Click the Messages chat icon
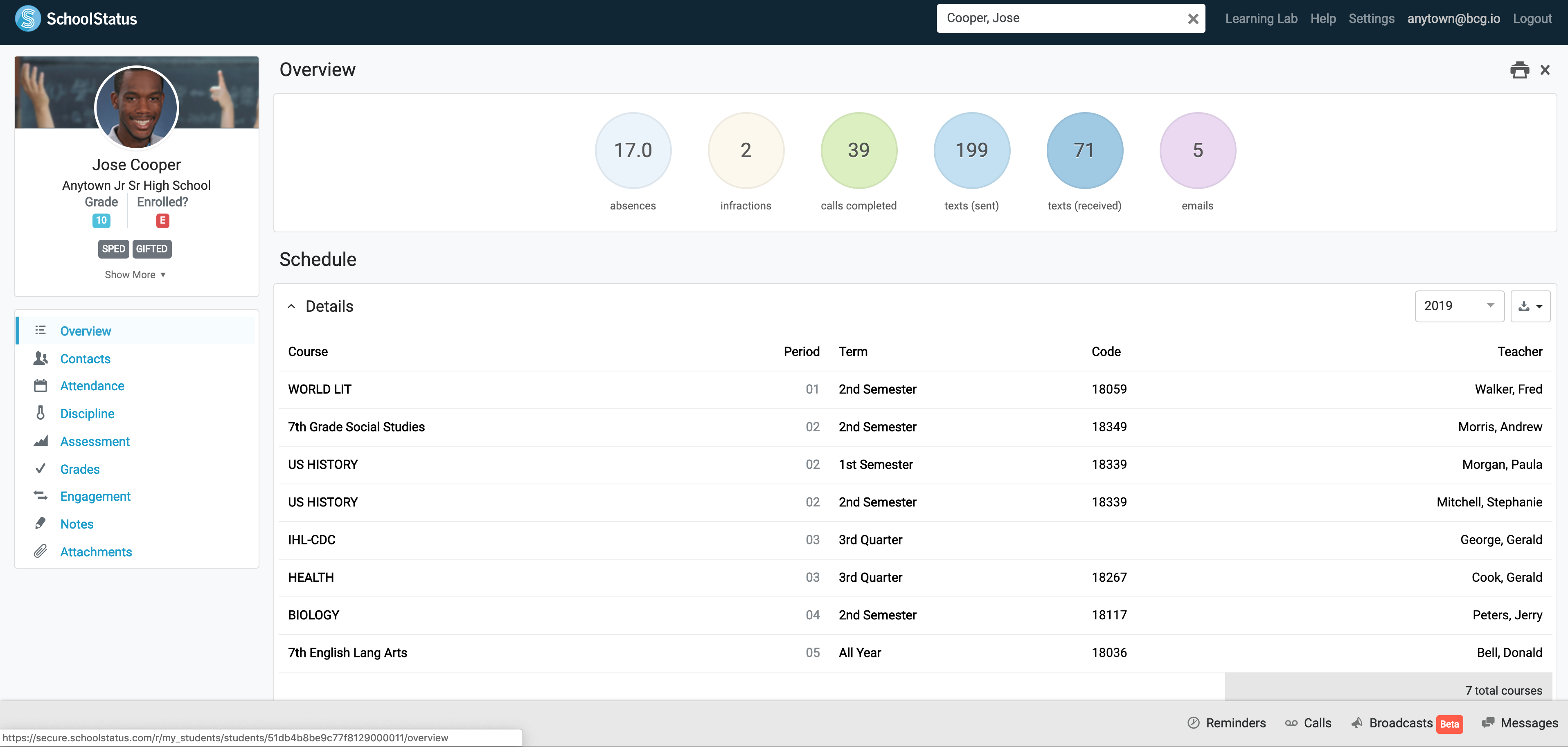The image size is (1568, 747). (1488, 722)
